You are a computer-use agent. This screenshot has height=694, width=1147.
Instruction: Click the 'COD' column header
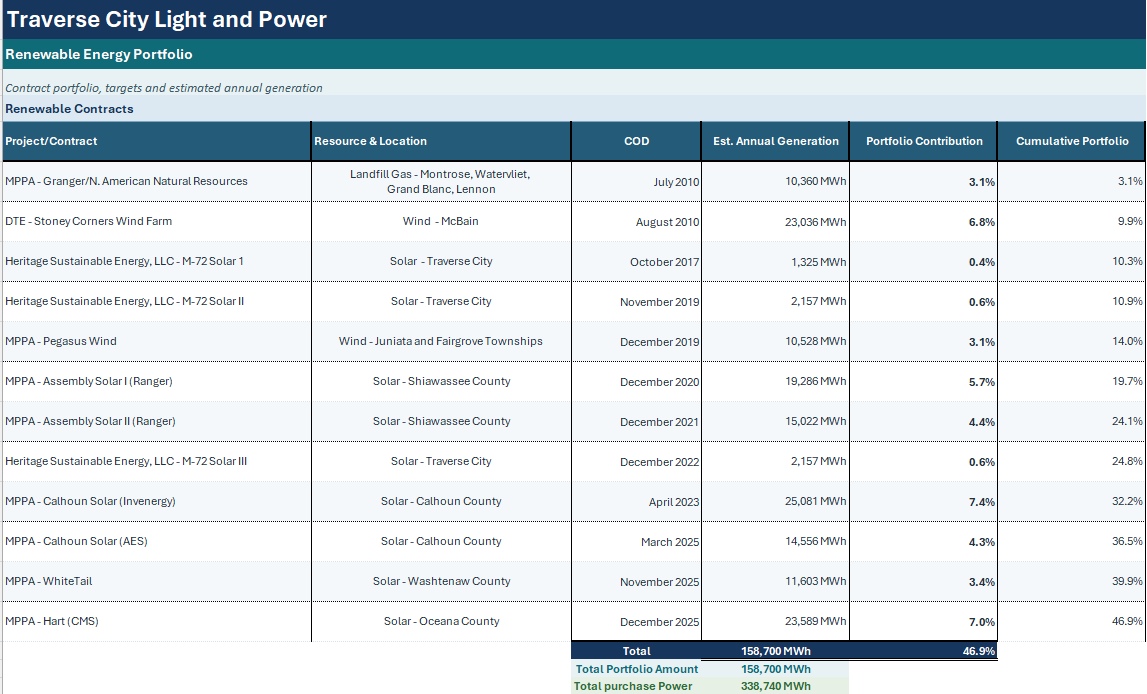(x=636, y=141)
